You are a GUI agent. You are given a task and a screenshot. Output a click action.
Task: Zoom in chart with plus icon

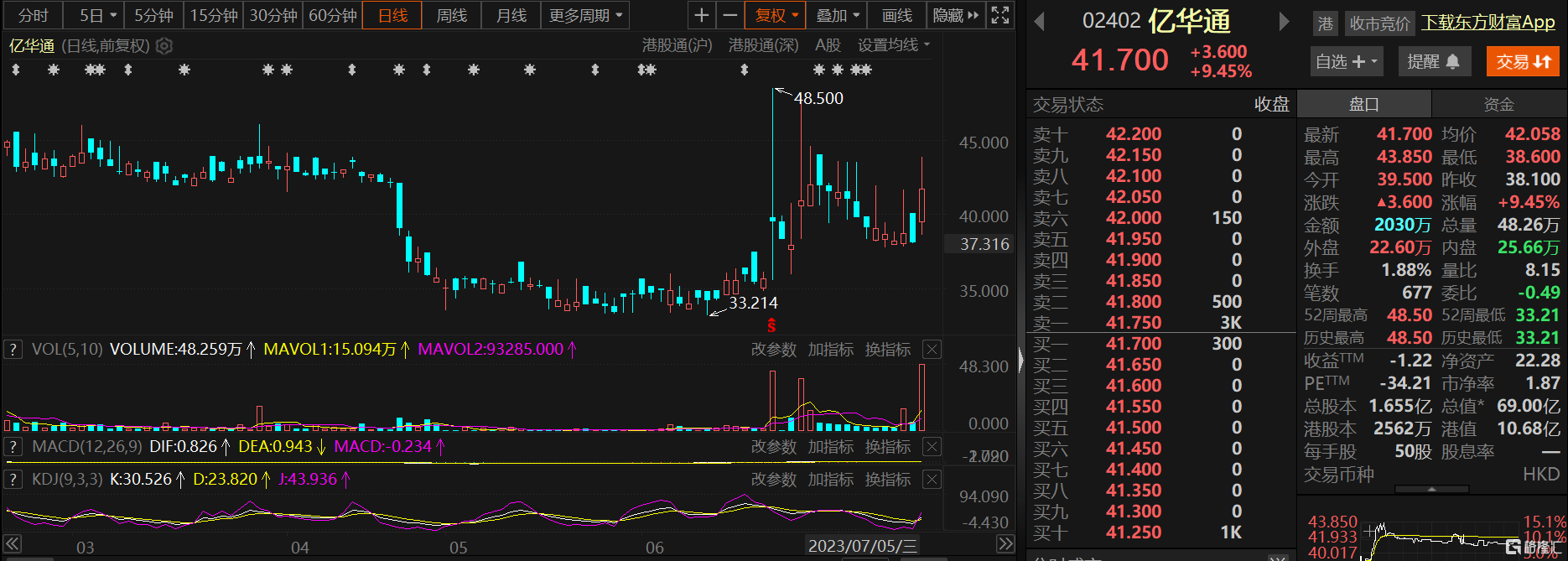pyautogui.click(x=702, y=15)
